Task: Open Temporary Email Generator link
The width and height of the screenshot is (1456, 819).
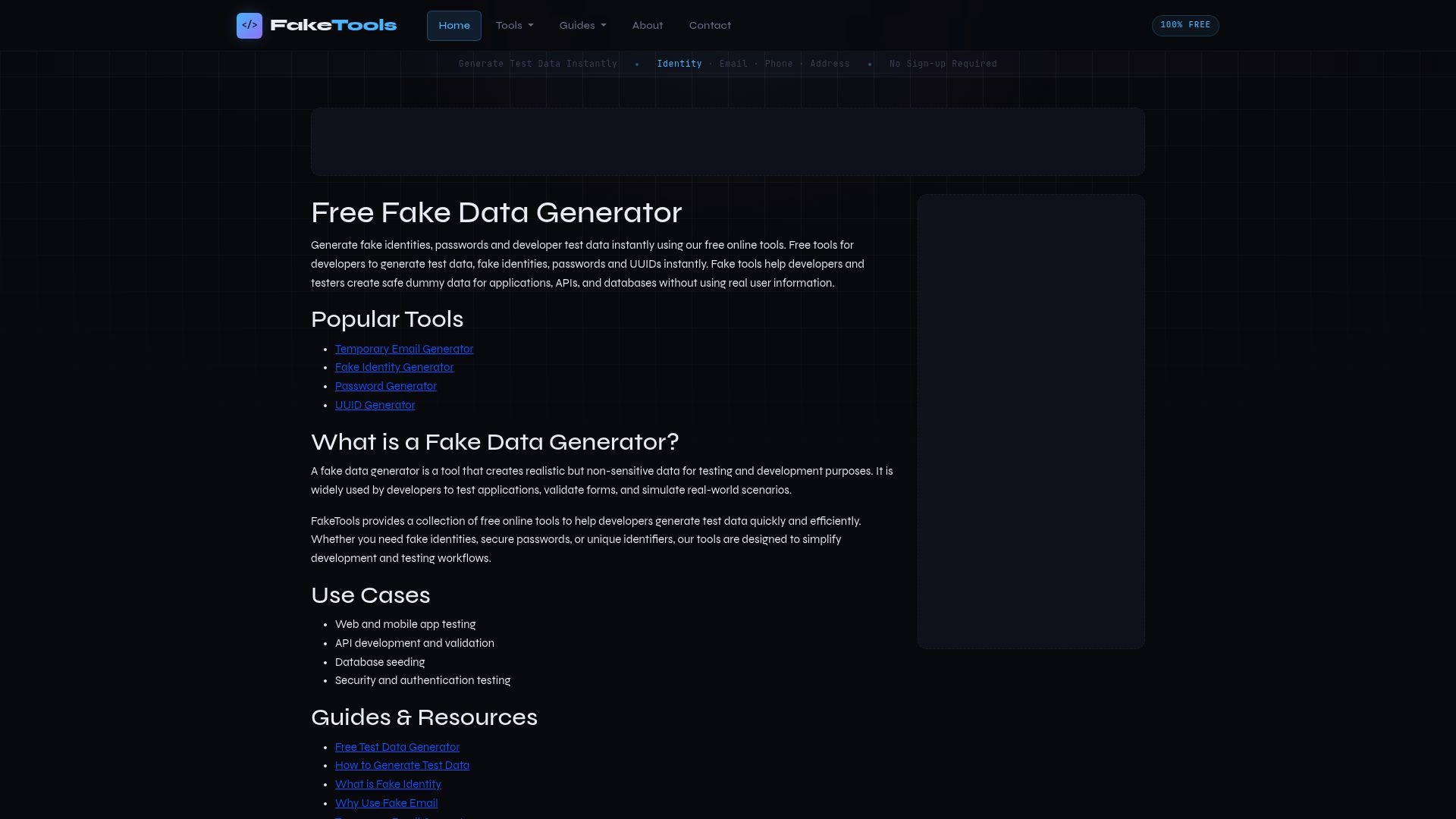Action: tap(404, 349)
